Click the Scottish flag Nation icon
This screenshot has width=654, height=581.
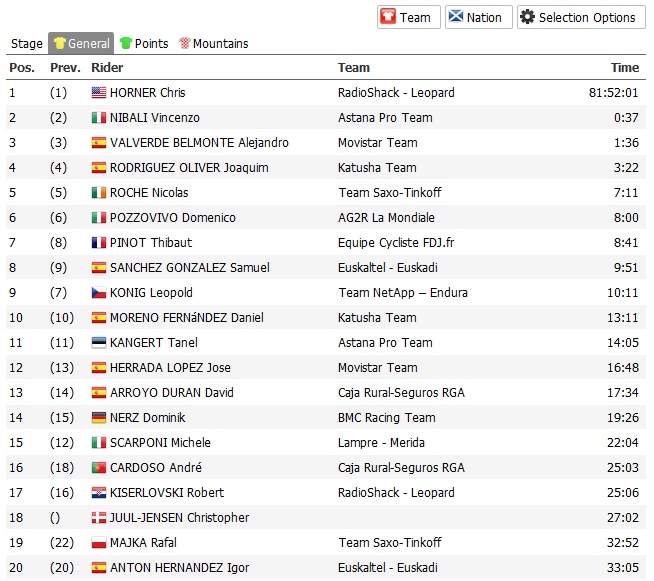click(x=455, y=17)
